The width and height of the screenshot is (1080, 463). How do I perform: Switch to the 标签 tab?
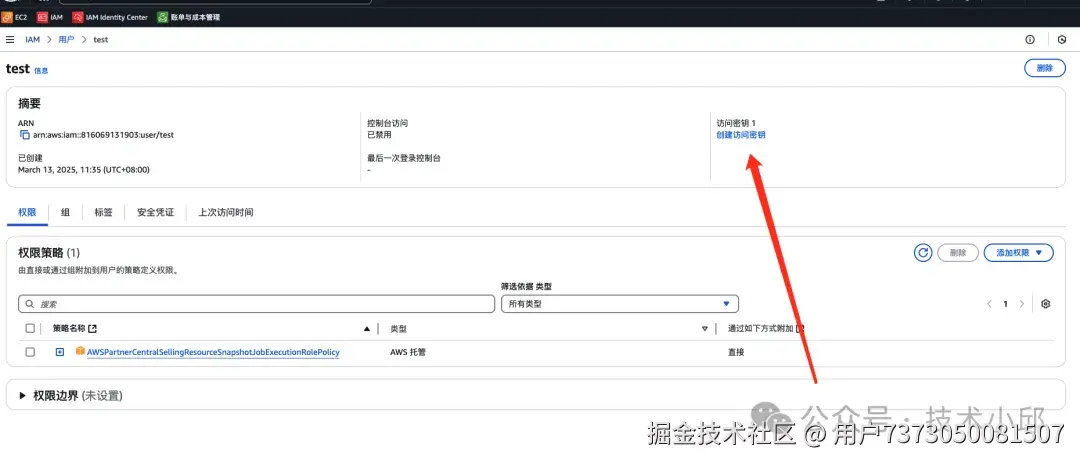point(103,212)
